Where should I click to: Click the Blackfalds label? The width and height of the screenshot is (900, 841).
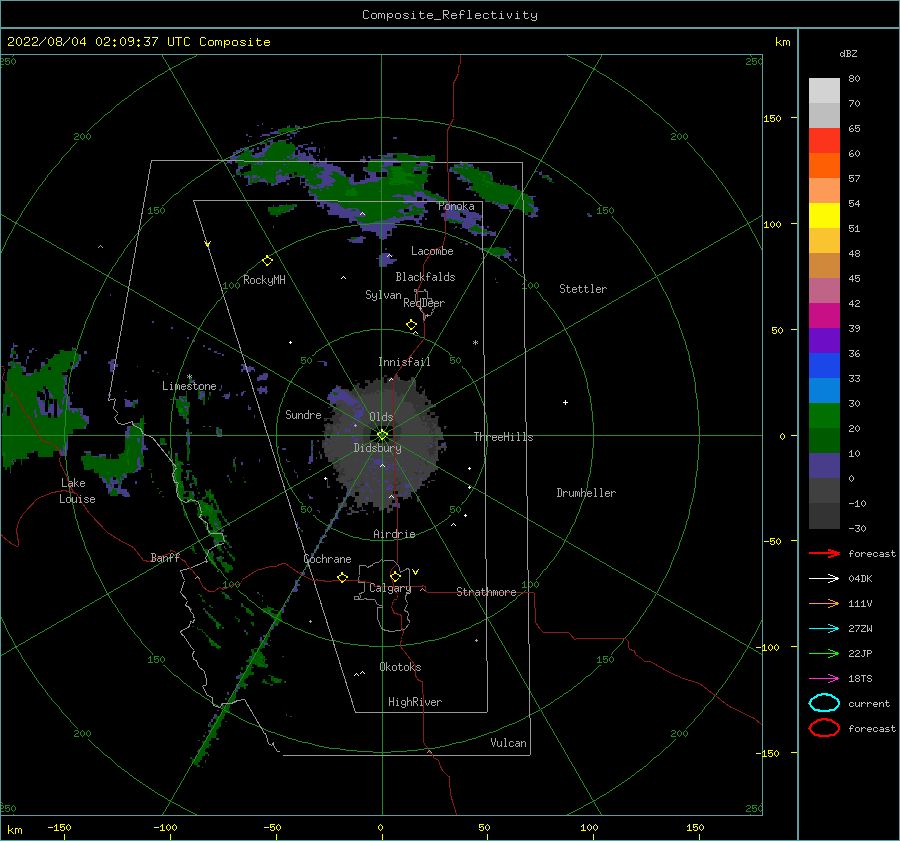point(425,277)
